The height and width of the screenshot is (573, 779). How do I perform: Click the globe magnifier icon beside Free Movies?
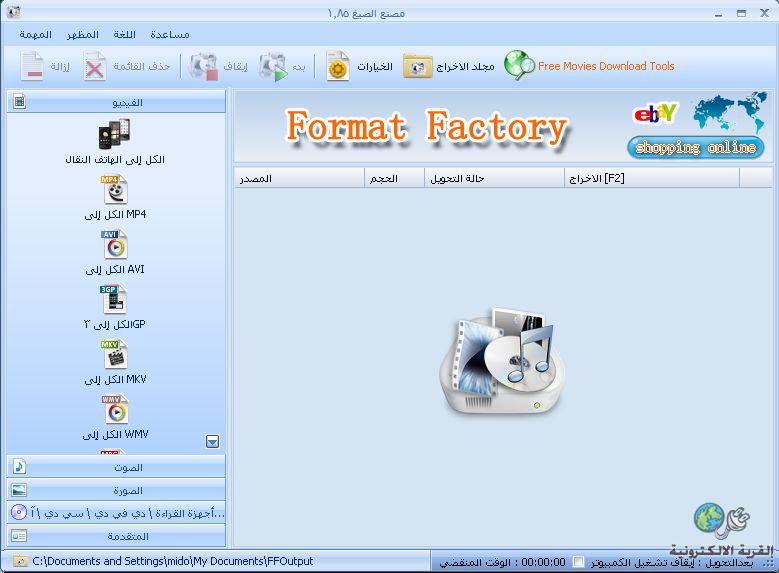(x=519, y=65)
